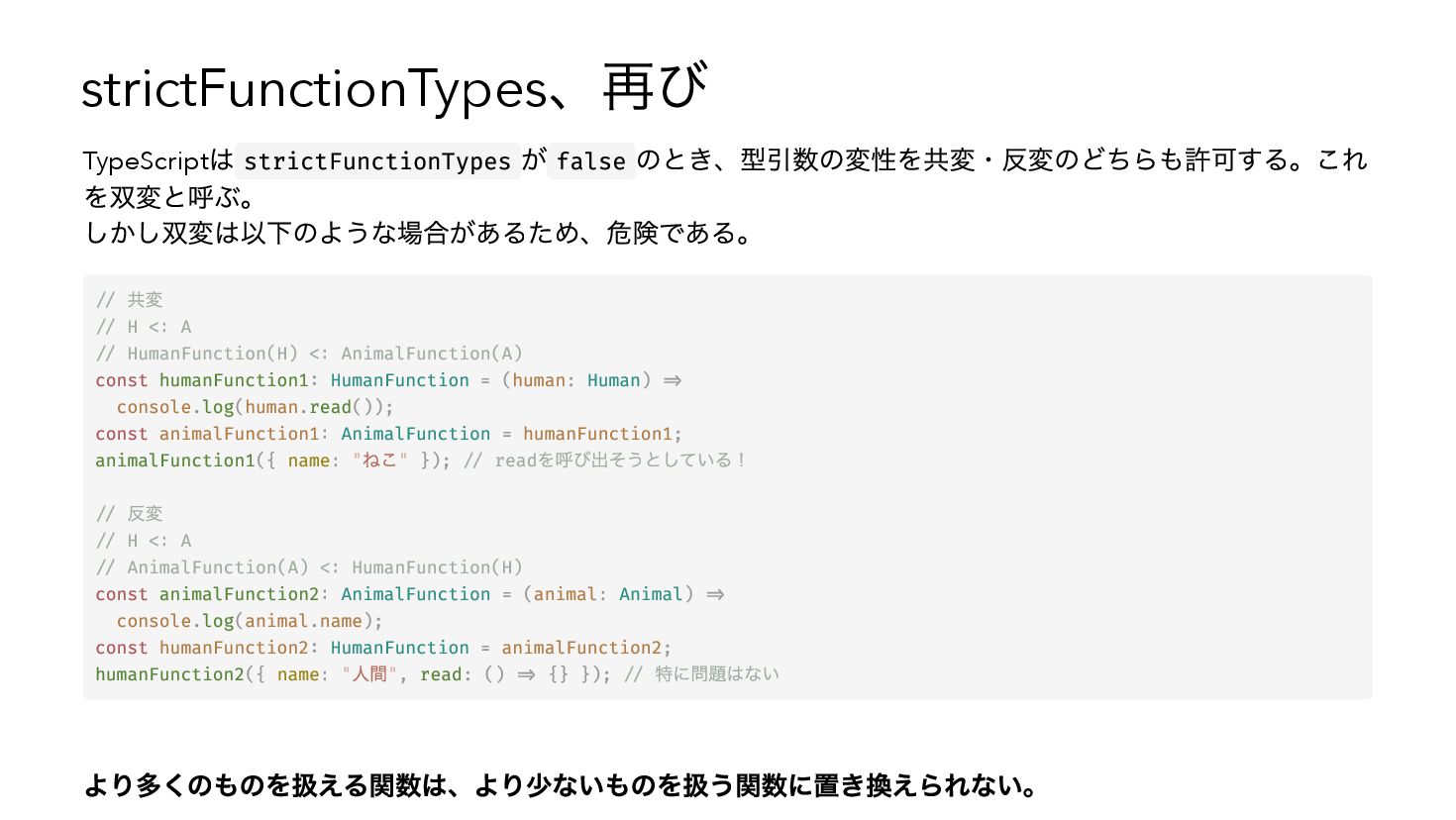This screenshot has height=820, width=1456.
Task: Click the string "ねこ" in the code
Action: [379, 461]
